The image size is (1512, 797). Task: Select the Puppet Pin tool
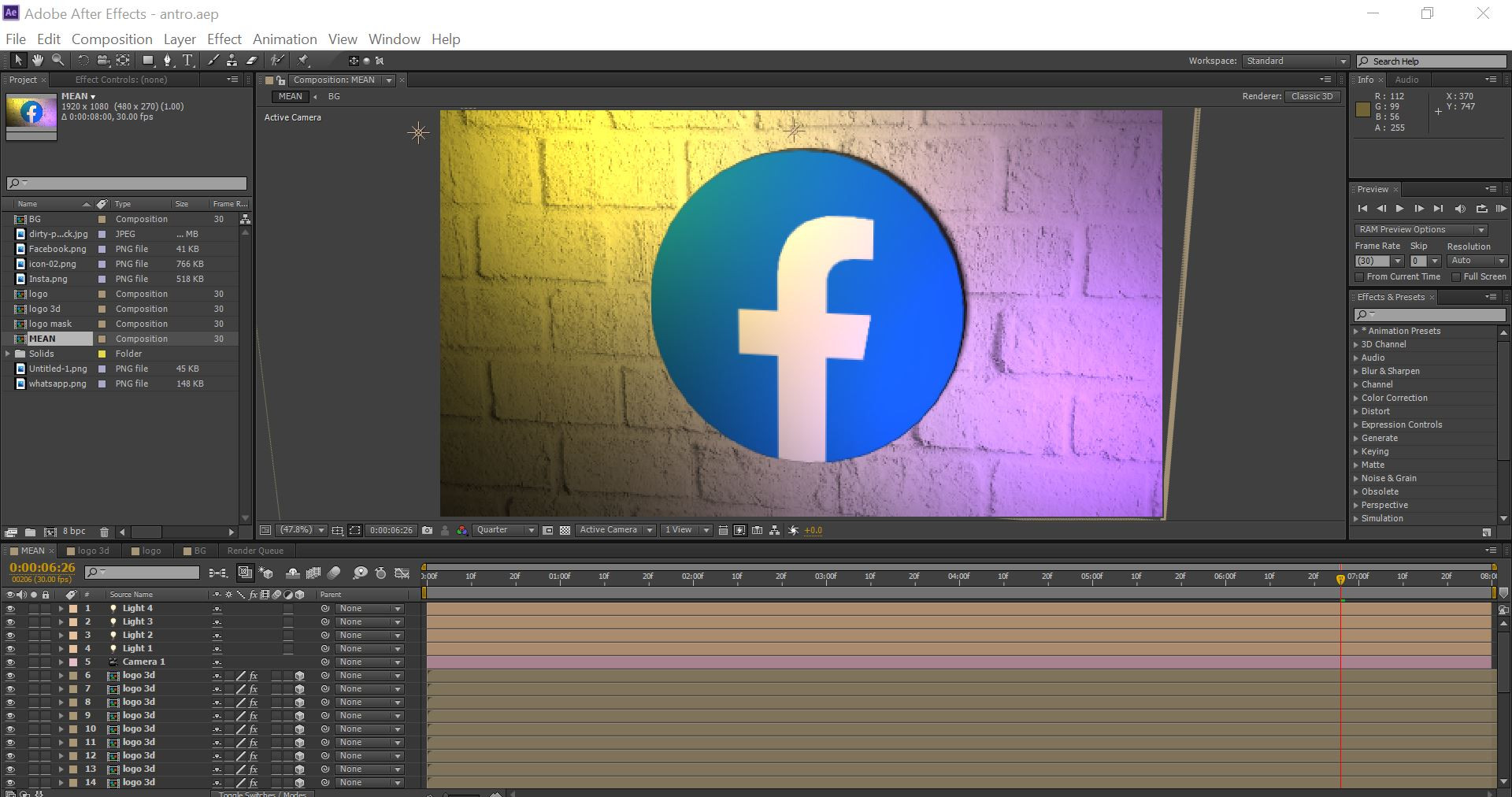(303, 61)
